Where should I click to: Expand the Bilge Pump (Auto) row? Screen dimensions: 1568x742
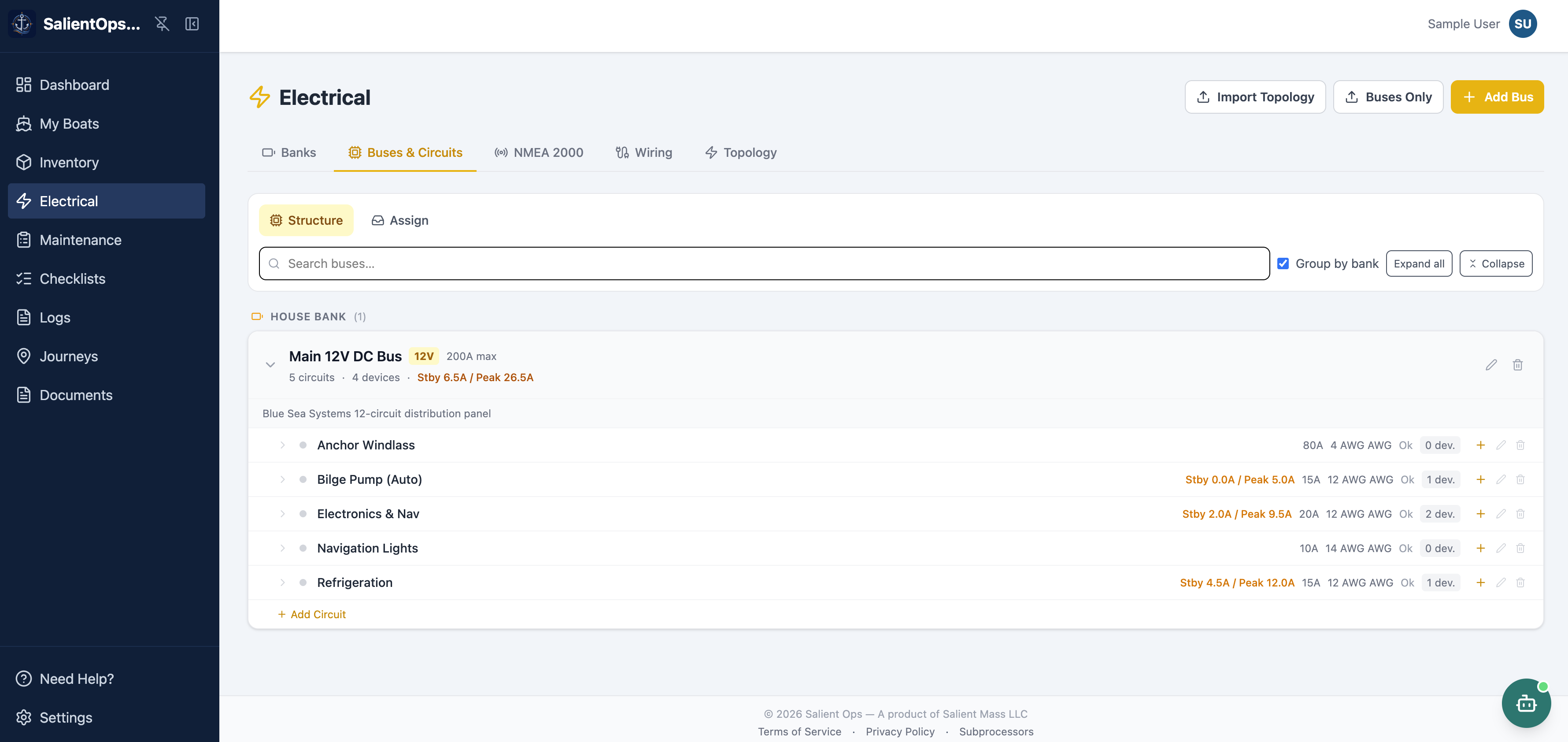[282, 480]
